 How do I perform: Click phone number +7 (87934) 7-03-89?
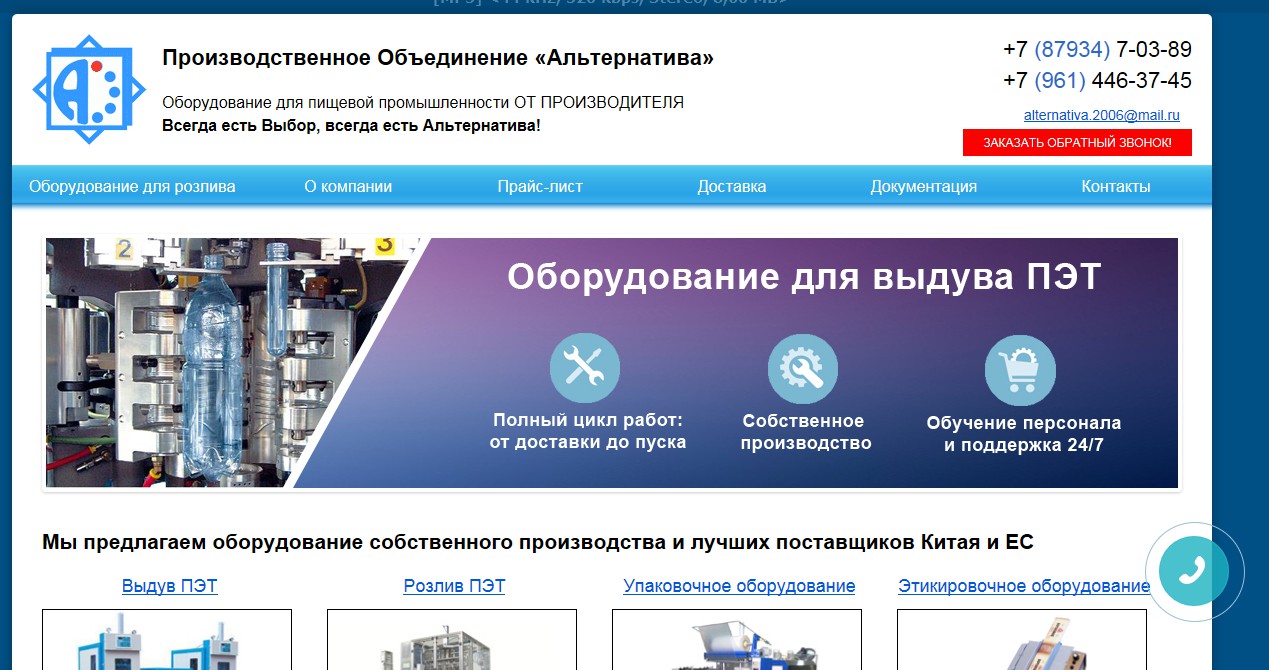click(x=1097, y=49)
